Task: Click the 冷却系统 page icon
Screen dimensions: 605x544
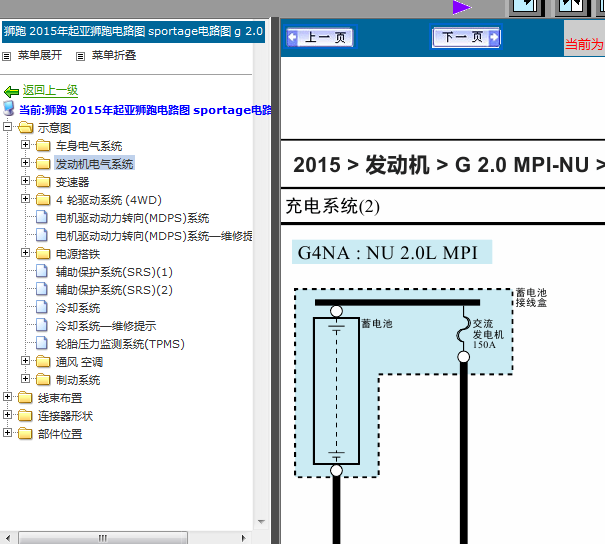Action: coord(42,307)
